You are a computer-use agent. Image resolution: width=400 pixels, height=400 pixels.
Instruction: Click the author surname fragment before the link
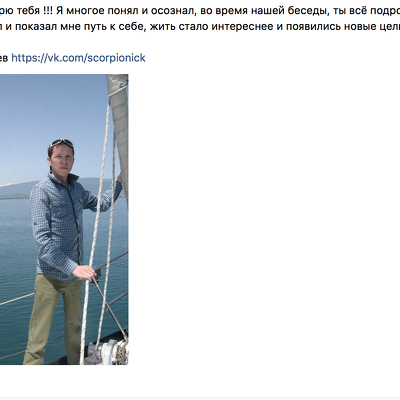(4, 58)
